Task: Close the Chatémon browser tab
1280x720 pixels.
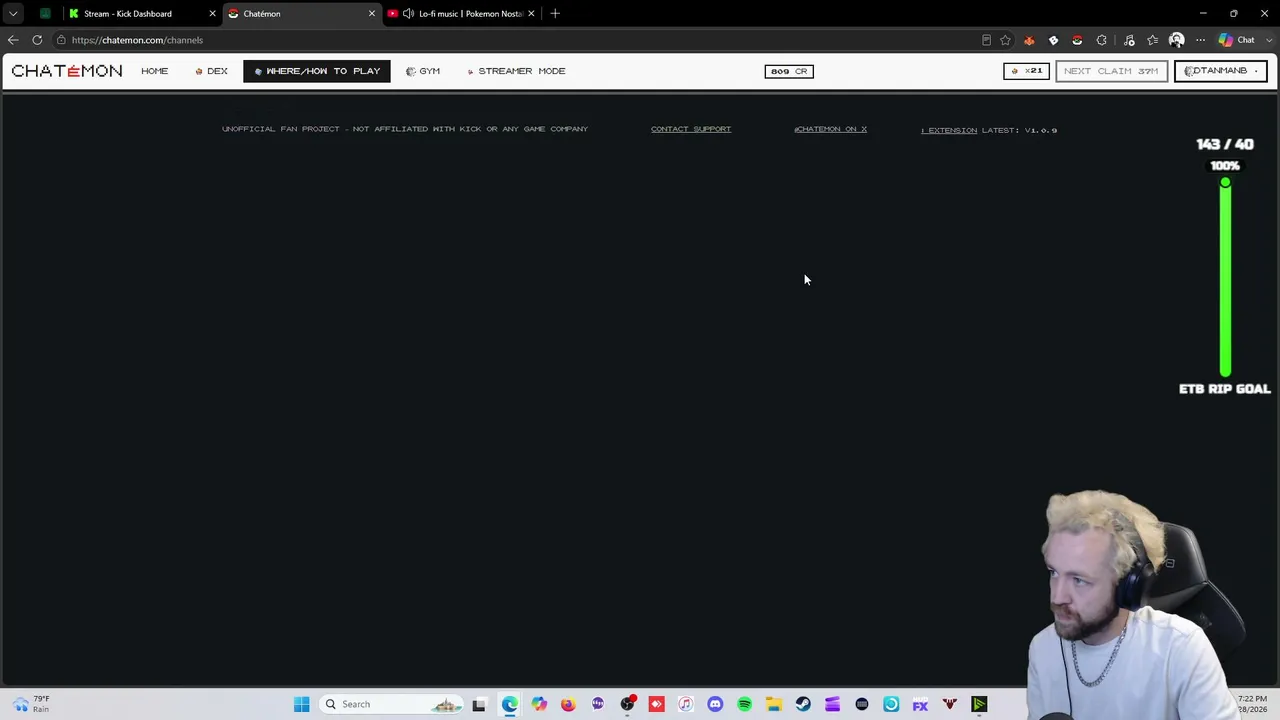Action: (372, 14)
